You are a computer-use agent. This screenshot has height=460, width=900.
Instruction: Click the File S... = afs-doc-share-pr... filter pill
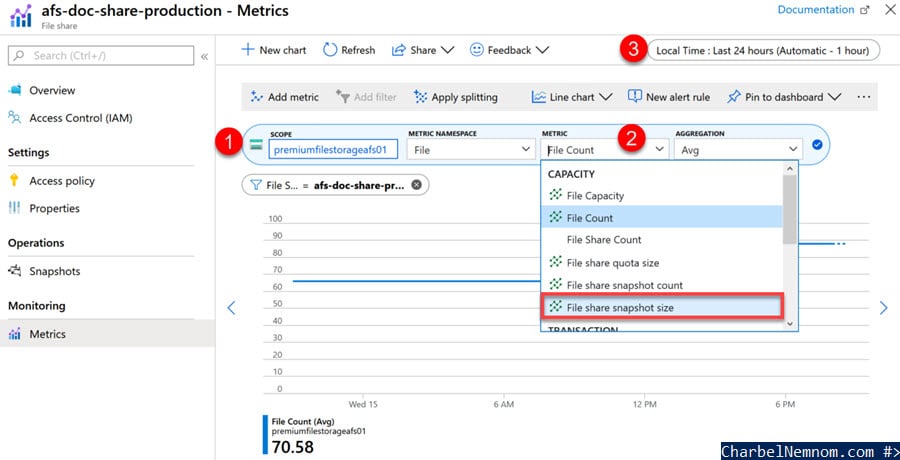[x=335, y=185]
